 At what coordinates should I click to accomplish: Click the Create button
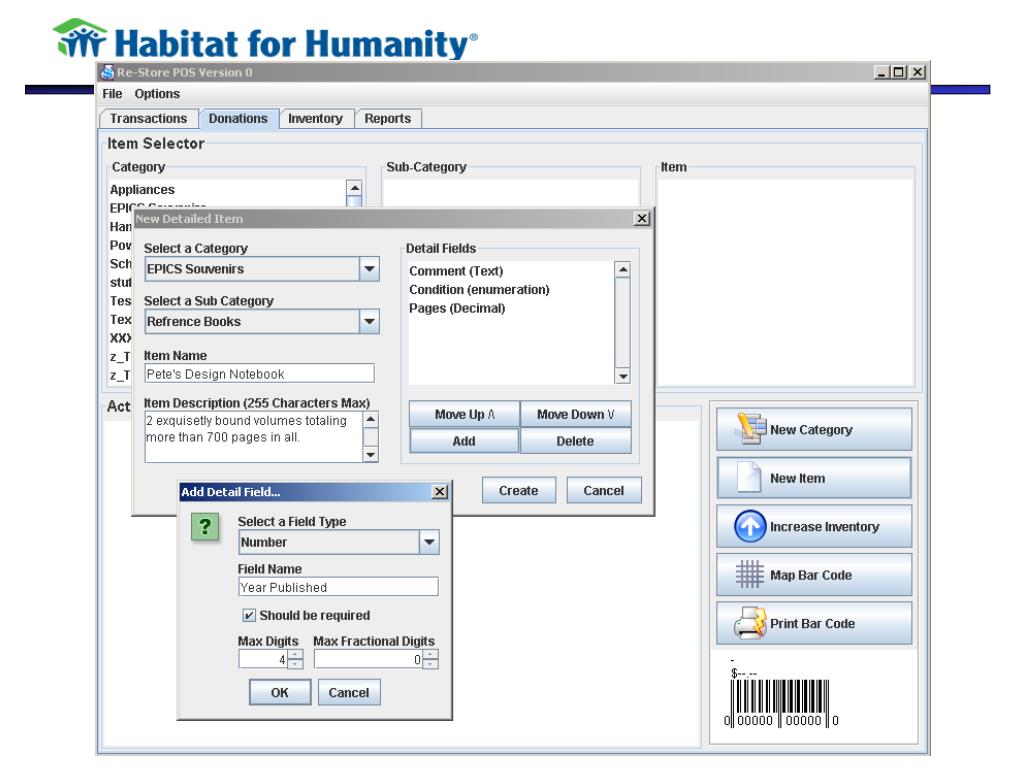(x=519, y=490)
